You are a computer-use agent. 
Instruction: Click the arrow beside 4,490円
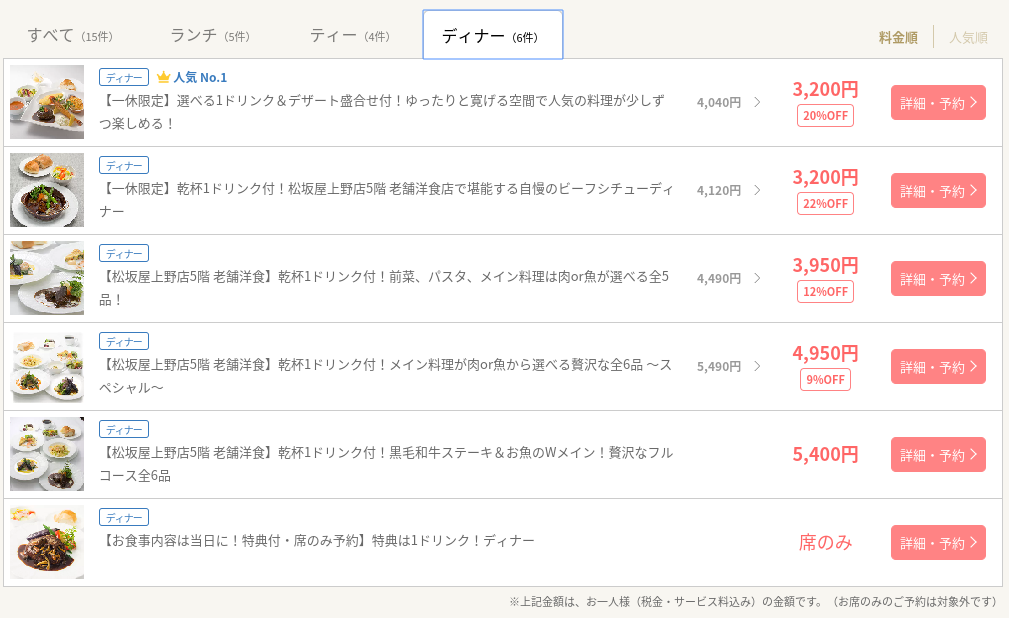757,278
